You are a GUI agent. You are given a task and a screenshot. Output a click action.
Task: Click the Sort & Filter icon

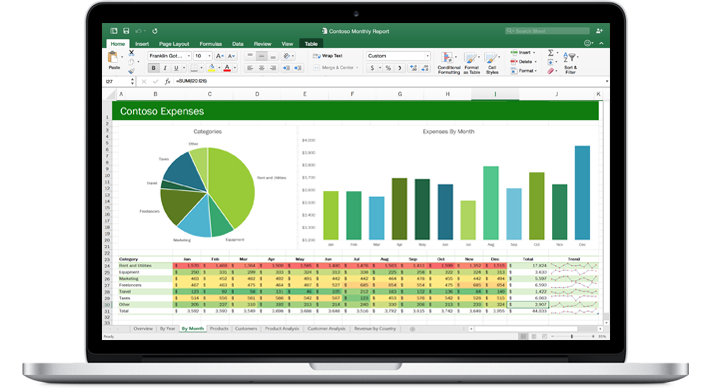570,63
